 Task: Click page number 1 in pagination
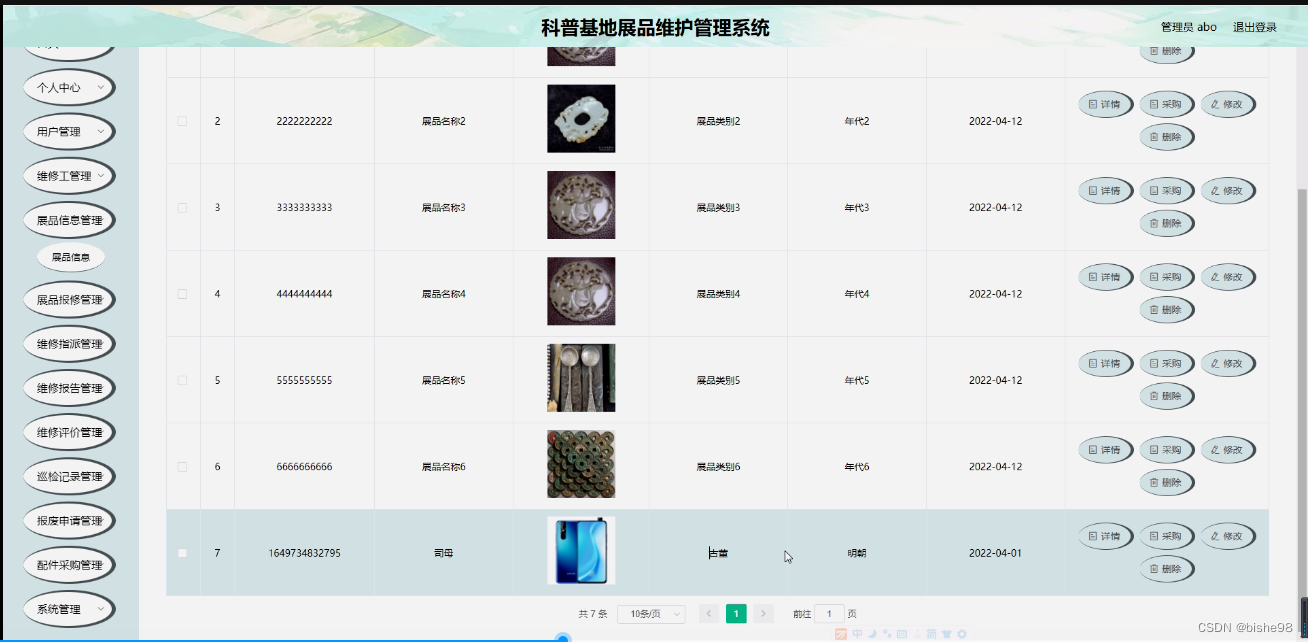(736, 613)
